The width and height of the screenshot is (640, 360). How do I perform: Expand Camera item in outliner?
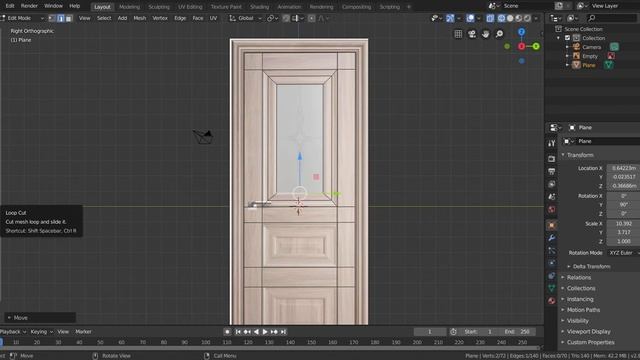(567, 47)
